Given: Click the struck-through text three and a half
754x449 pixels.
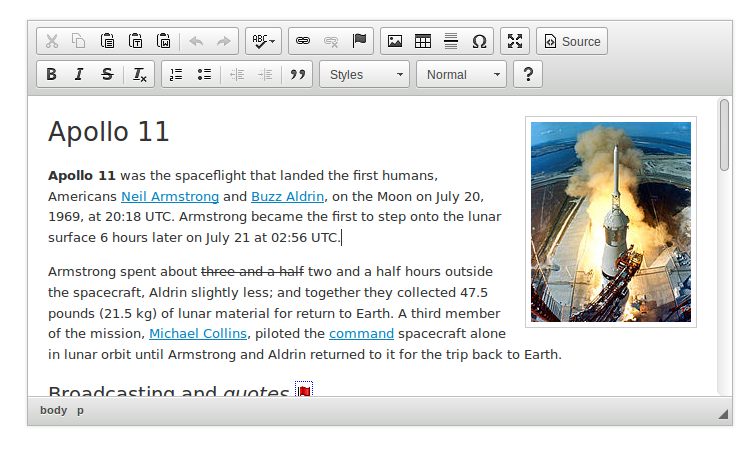Looking at the screenshot, I should pyautogui.click(x=252, y=272).
